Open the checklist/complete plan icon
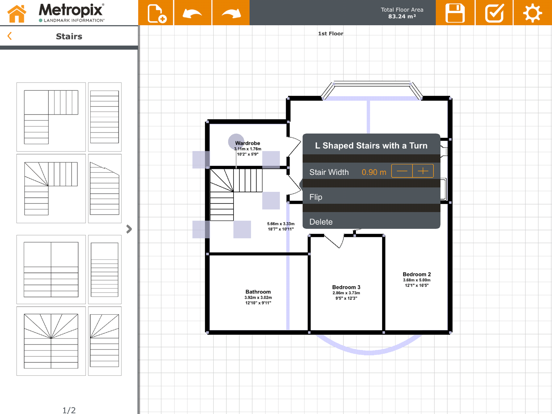The height and width of the screenshot is (414, 552). pyautogui.click(x=494, y=13)
